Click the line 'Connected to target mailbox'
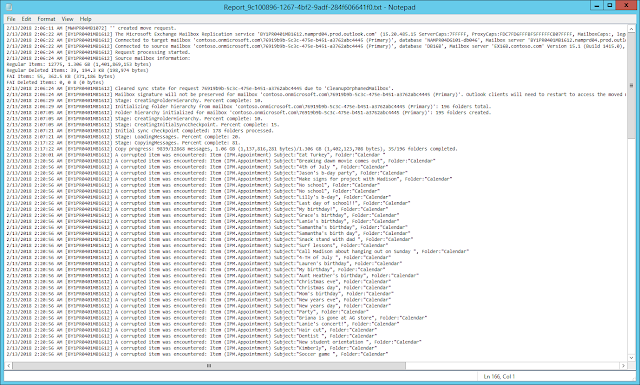The height and width of the screenshot is (385, 640). [x=316, y=40]
